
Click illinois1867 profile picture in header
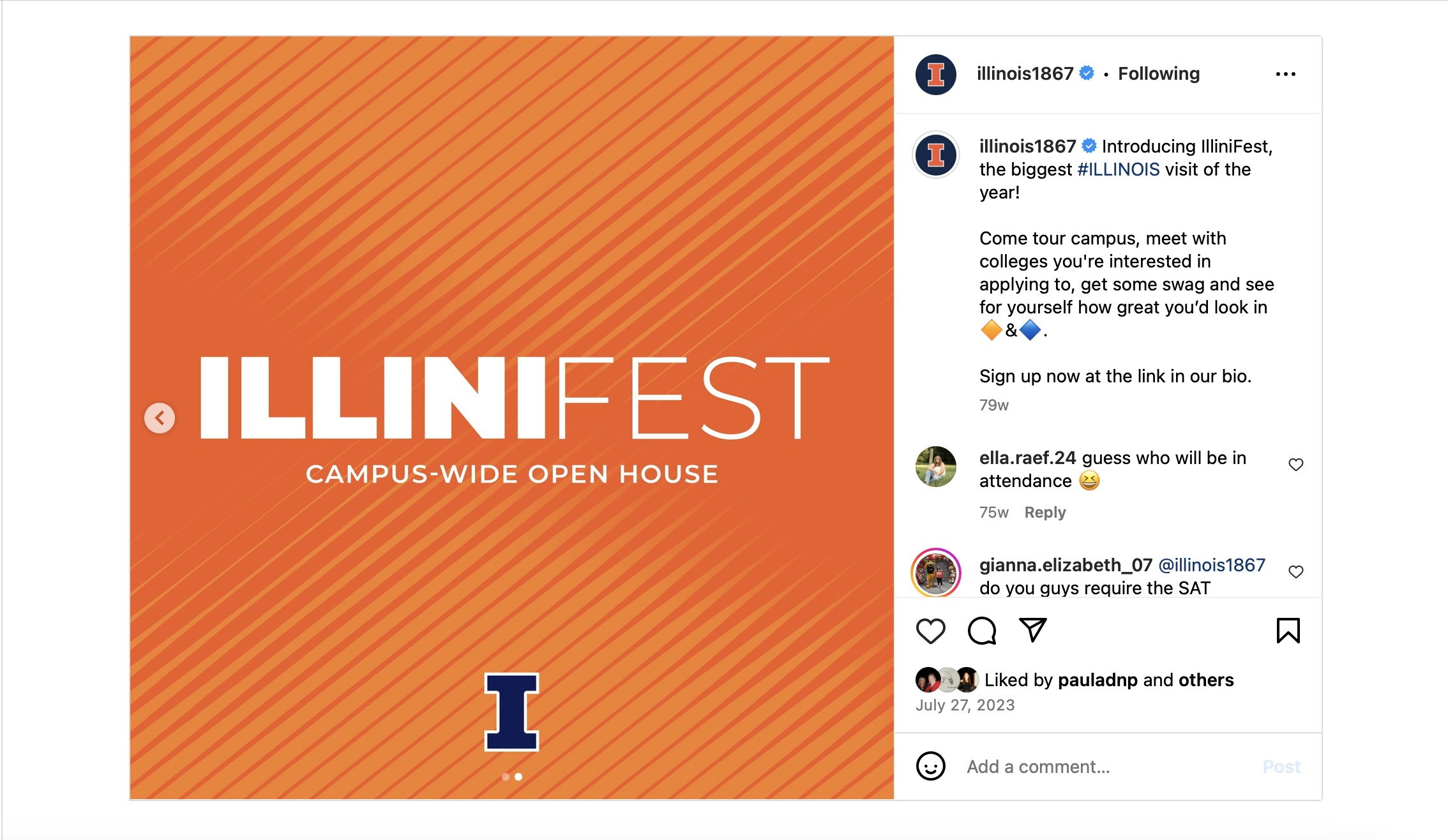[x=935, y=74]
